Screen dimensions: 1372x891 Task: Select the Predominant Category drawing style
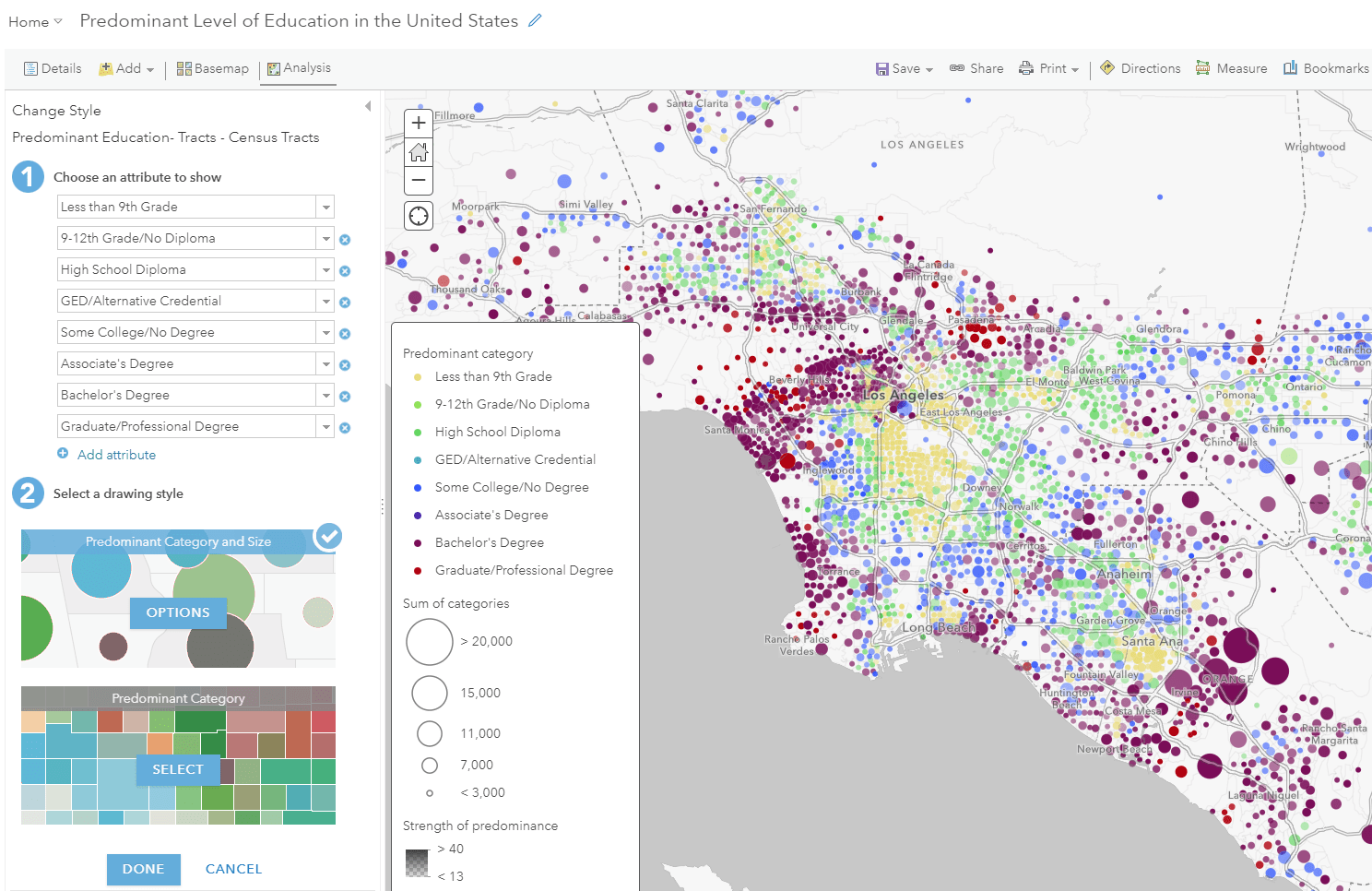click(178, 769)
